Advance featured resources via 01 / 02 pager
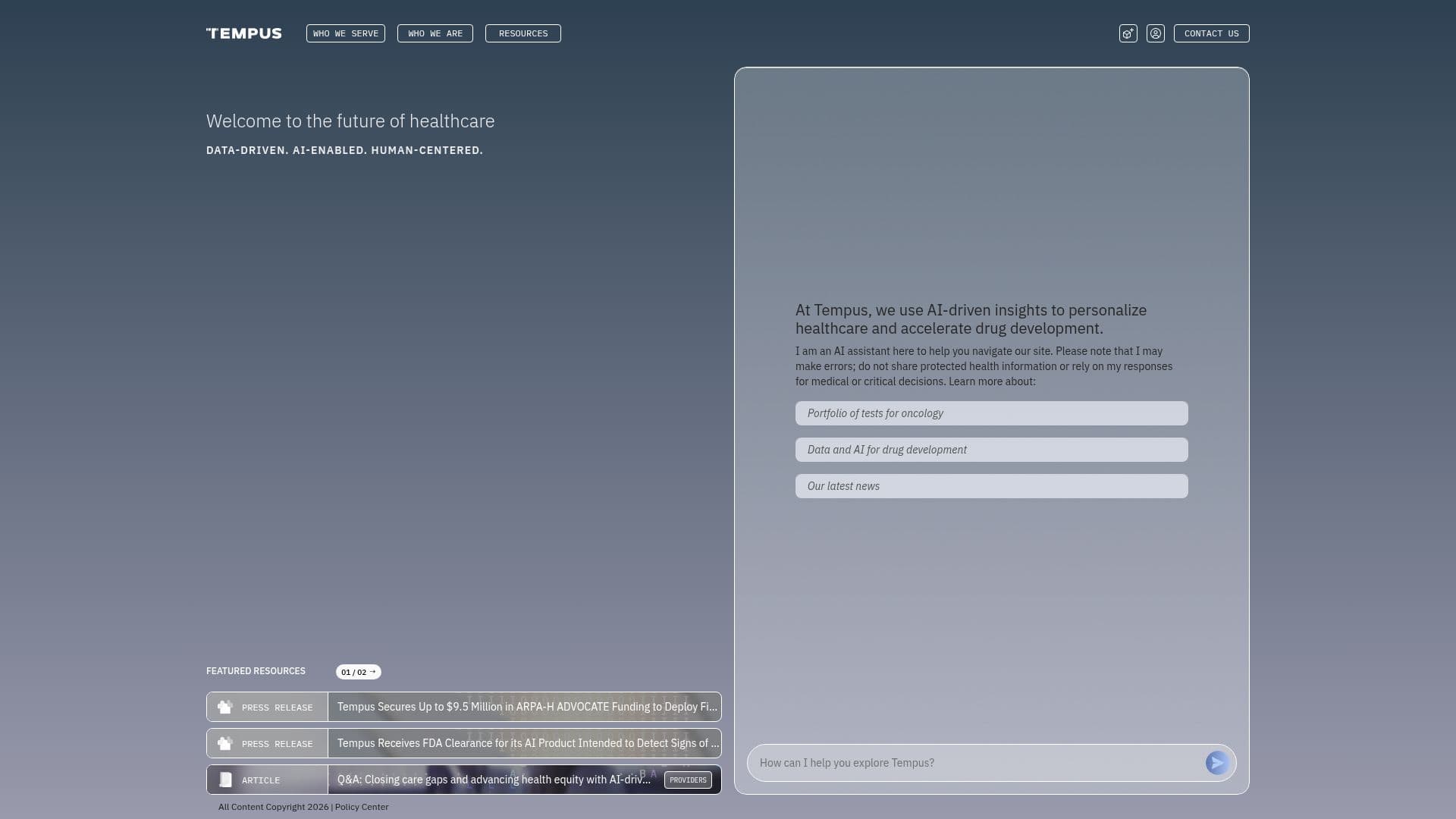 (x=359, y=672)
